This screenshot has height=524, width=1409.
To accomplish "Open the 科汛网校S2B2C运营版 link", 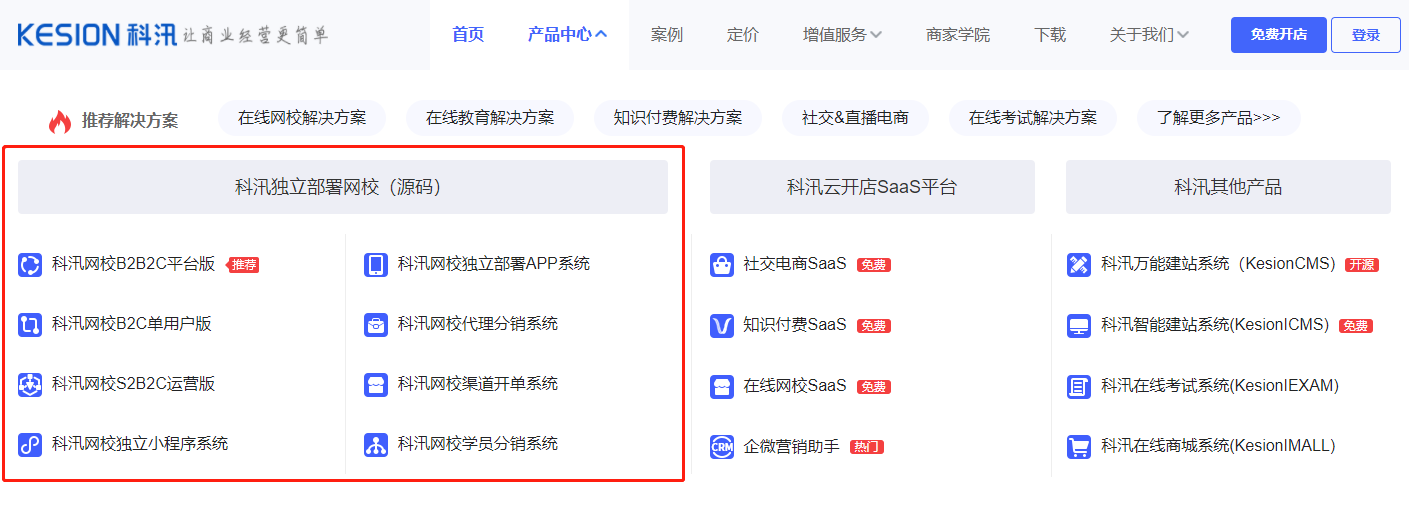I will (134, 384).
